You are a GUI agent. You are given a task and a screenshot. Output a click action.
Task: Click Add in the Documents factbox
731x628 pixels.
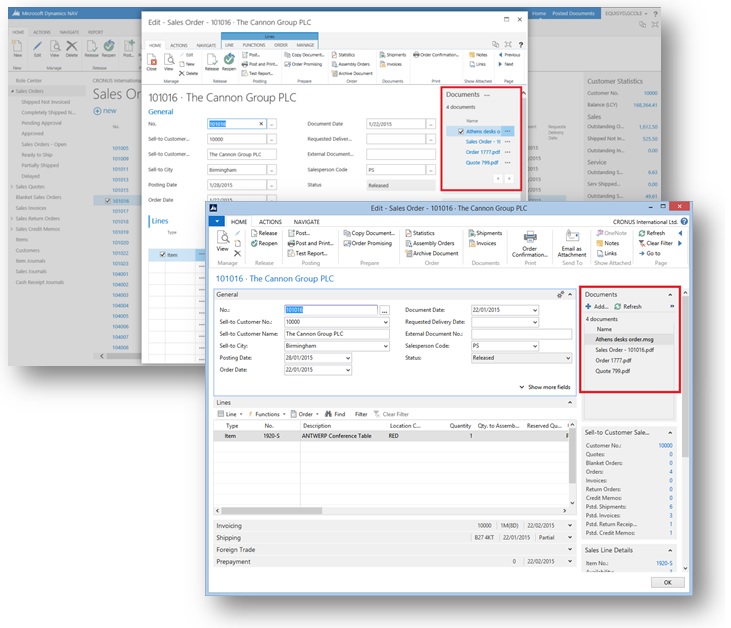(x=598, y=306)
